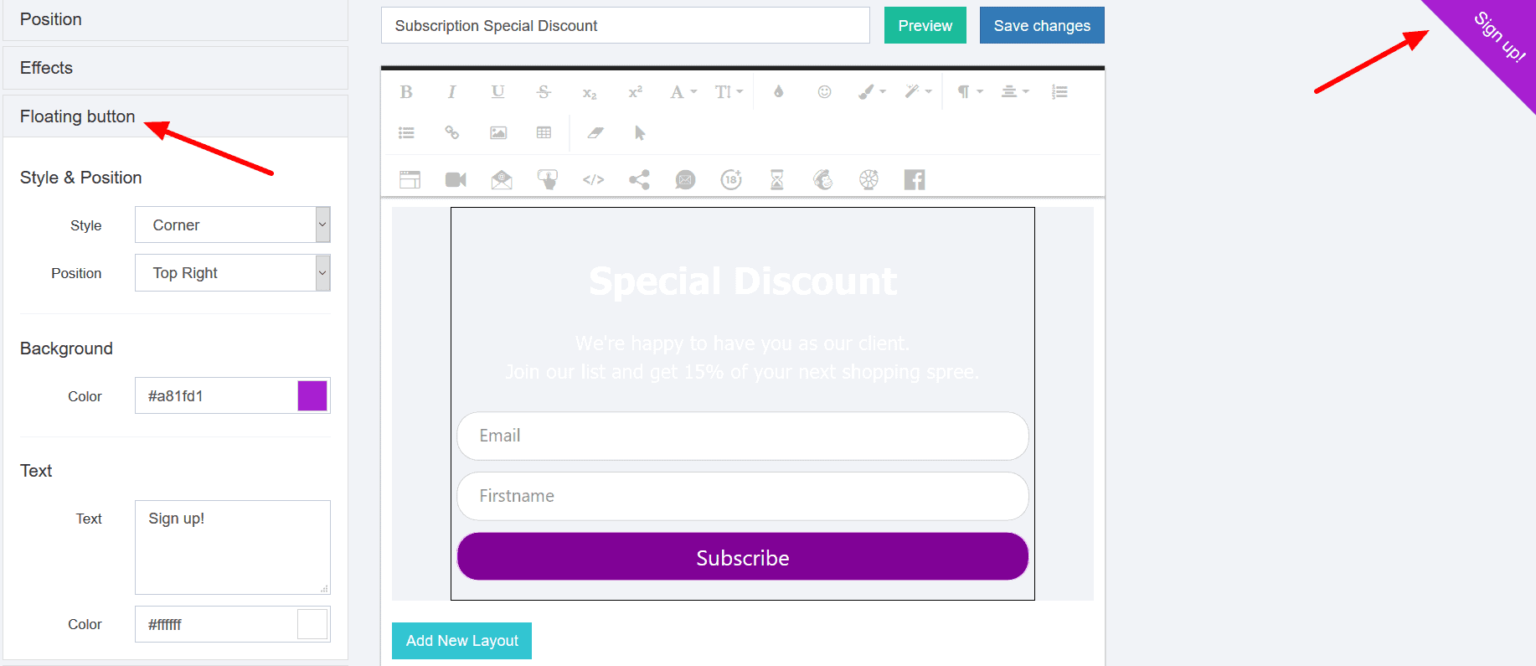1536x666 pixels.
Task: Add a click-button element with hand icon
Action: [547, 180]
